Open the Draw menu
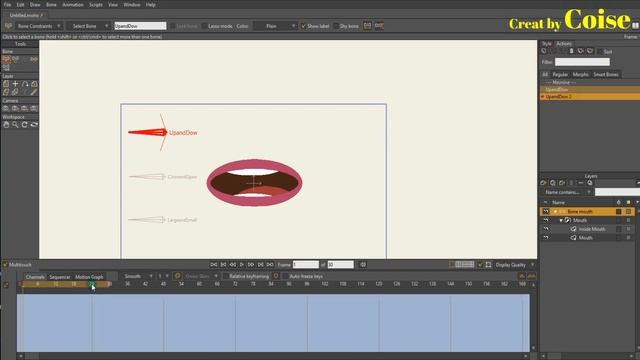 [35, 4]
